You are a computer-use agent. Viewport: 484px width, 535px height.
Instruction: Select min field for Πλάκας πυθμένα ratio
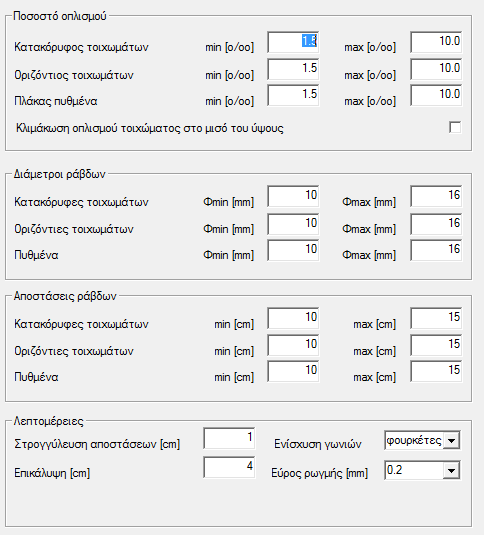pyautogui.click(x=293, y=95)
